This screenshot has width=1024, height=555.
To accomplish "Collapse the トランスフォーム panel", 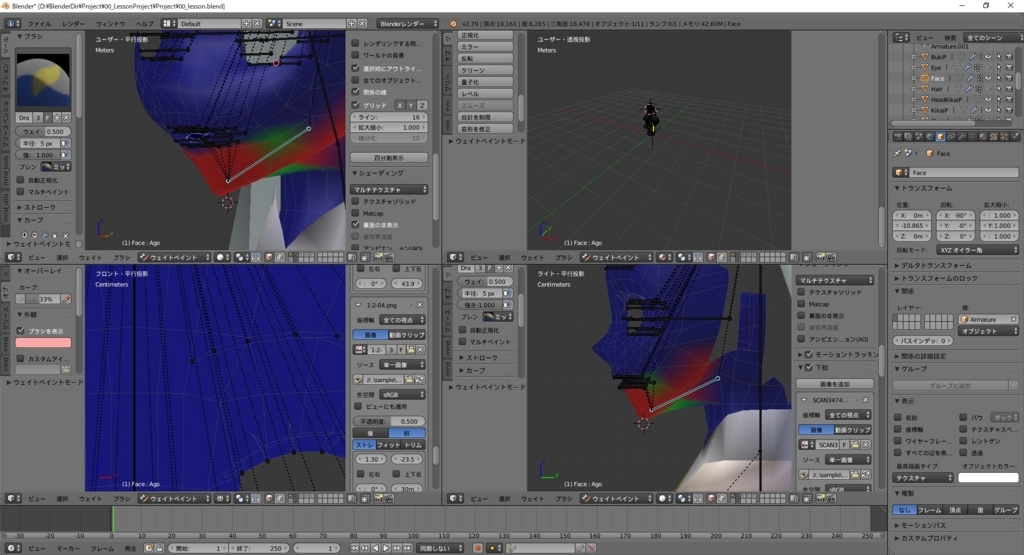I will coord(925,188).
